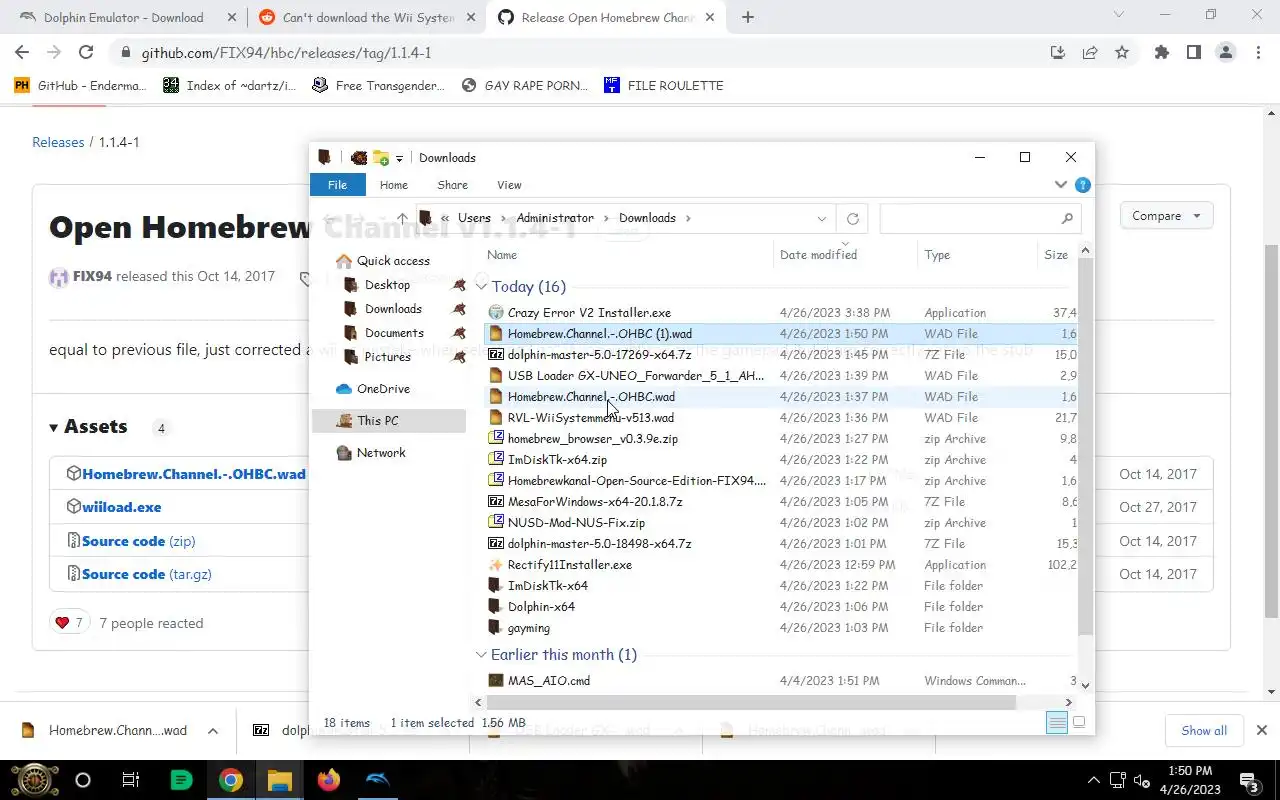Download wiiload.exe asset
This screenshot has height=800, width=1280.
pos(121,507)
